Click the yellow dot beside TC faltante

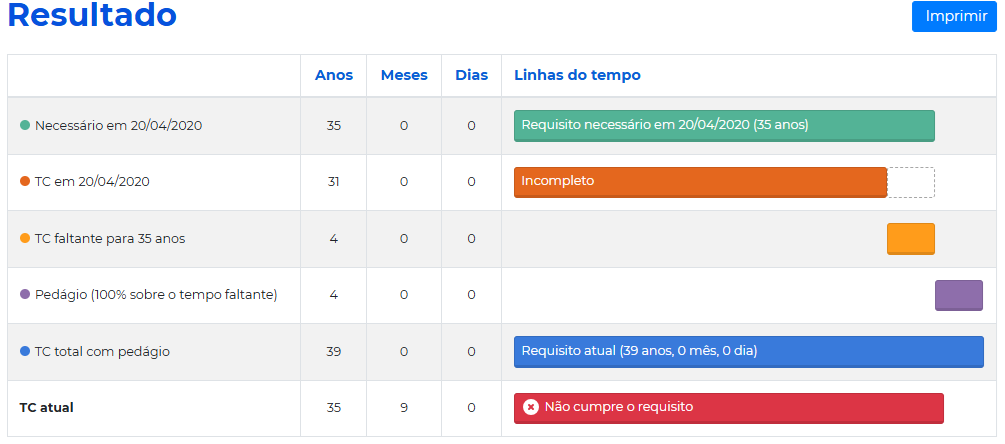click(25, 239)
